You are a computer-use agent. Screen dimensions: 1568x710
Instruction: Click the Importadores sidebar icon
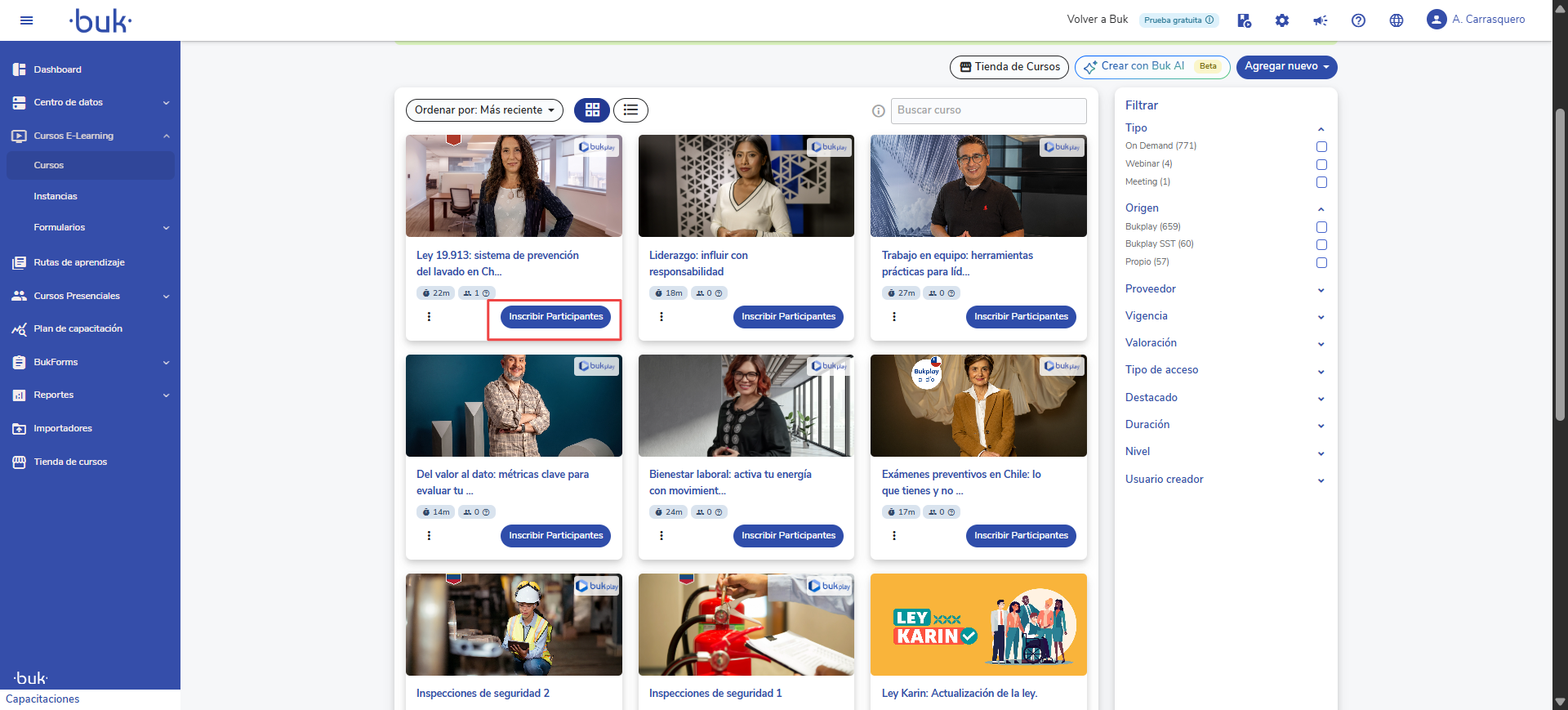19,429
